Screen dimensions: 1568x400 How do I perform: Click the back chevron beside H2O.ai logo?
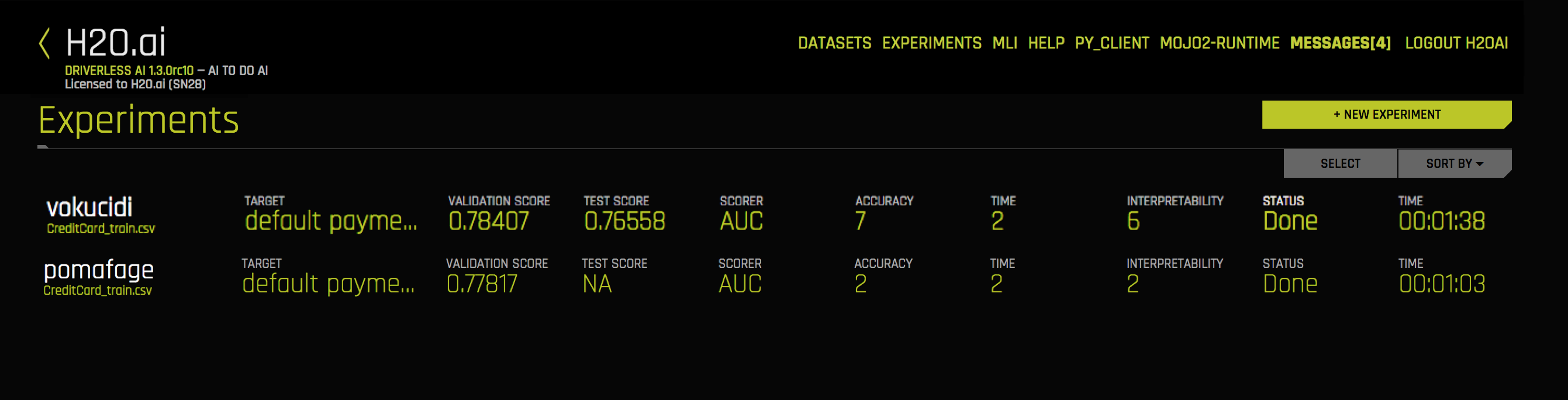tap(44, 43)
